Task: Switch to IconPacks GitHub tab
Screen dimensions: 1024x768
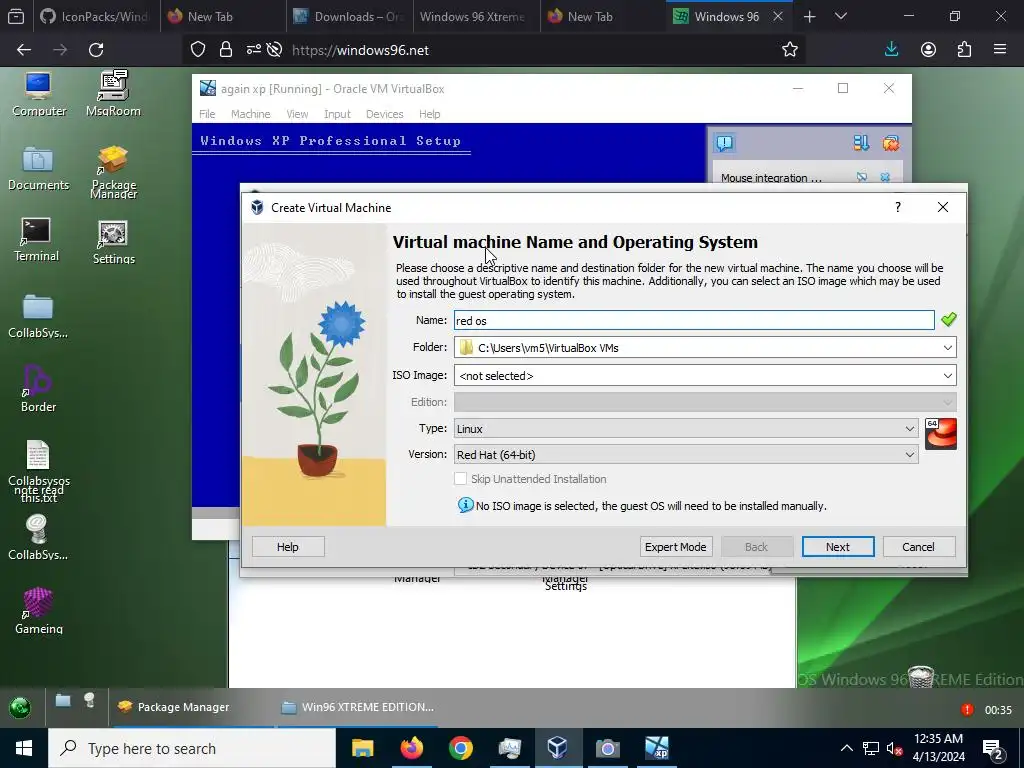Action: click(95, 16)
